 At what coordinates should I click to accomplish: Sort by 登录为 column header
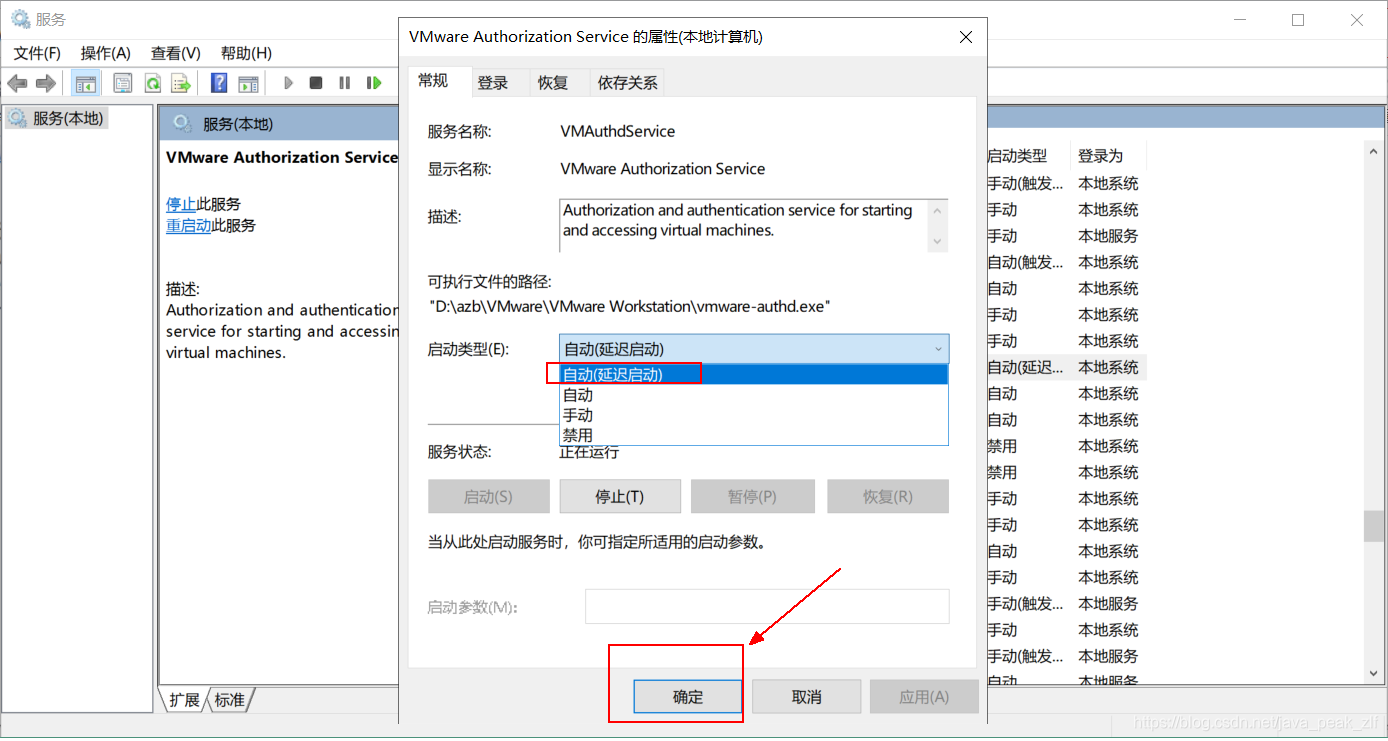coord(1108,156)
